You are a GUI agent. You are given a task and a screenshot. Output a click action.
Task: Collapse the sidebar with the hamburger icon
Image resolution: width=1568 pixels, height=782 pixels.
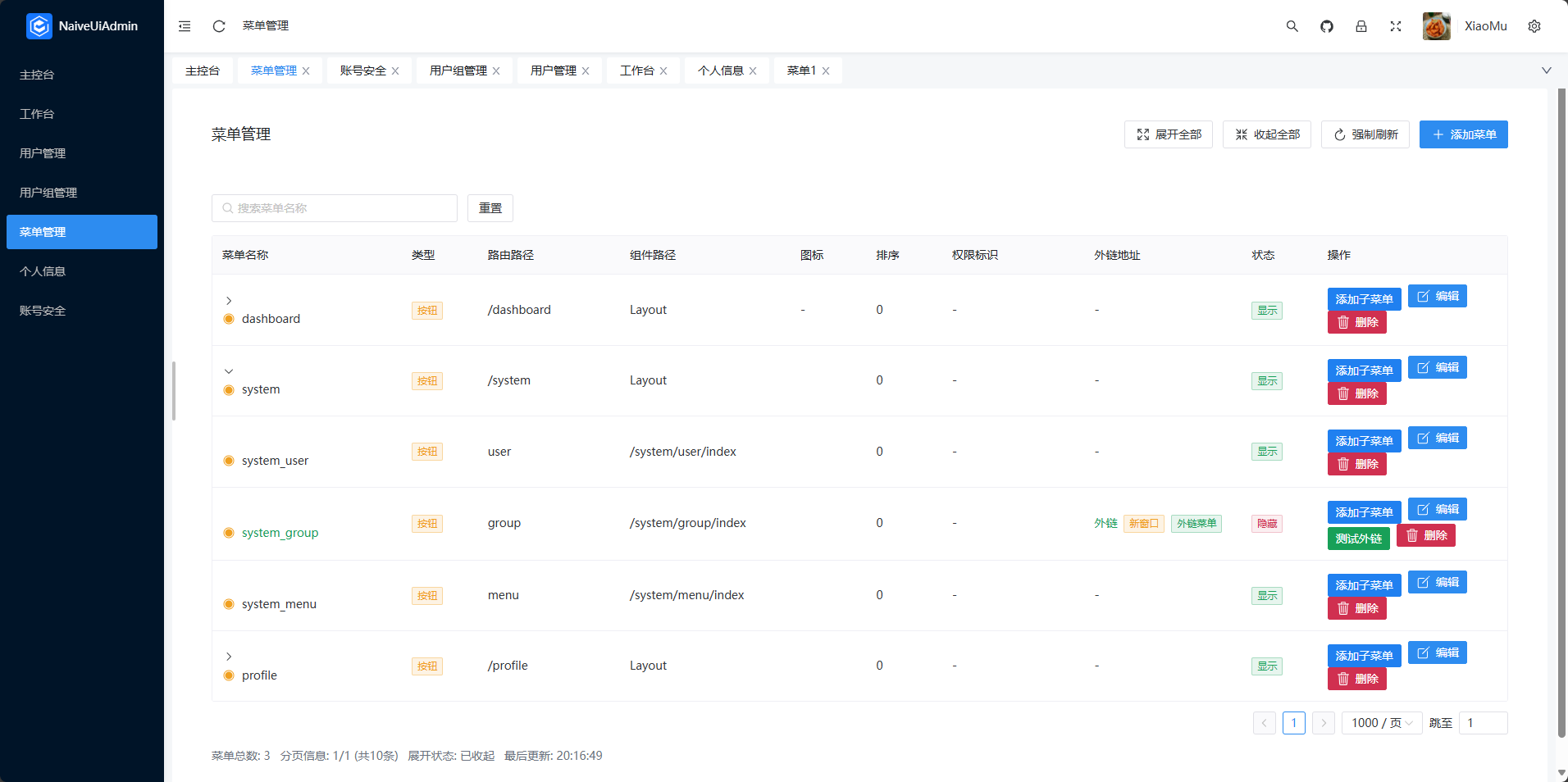click(184, 25)
